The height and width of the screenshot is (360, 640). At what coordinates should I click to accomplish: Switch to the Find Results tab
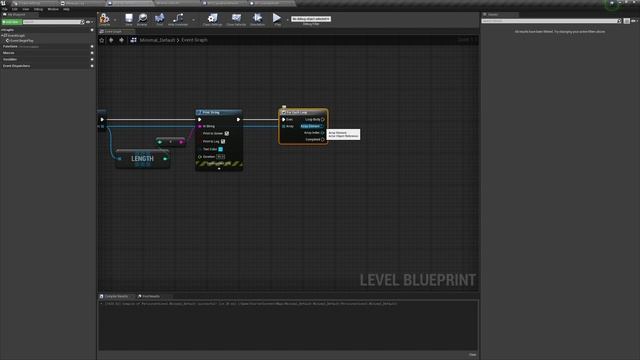click(151, 296)
